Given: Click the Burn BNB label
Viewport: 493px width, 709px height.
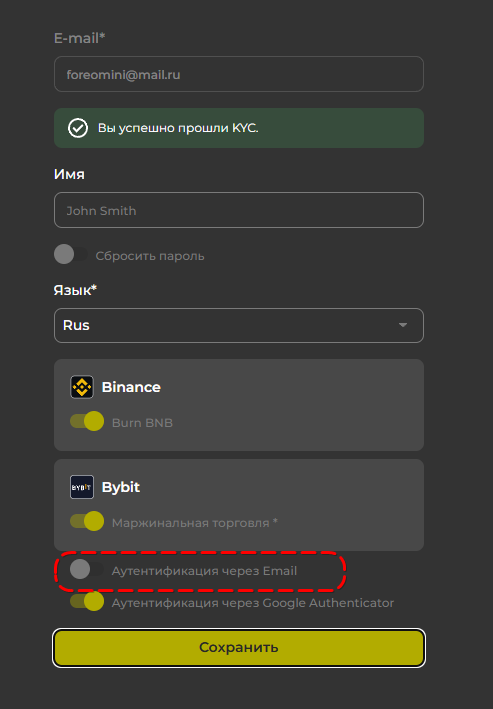Looking at the screenshot, I should tap(142, 423).
